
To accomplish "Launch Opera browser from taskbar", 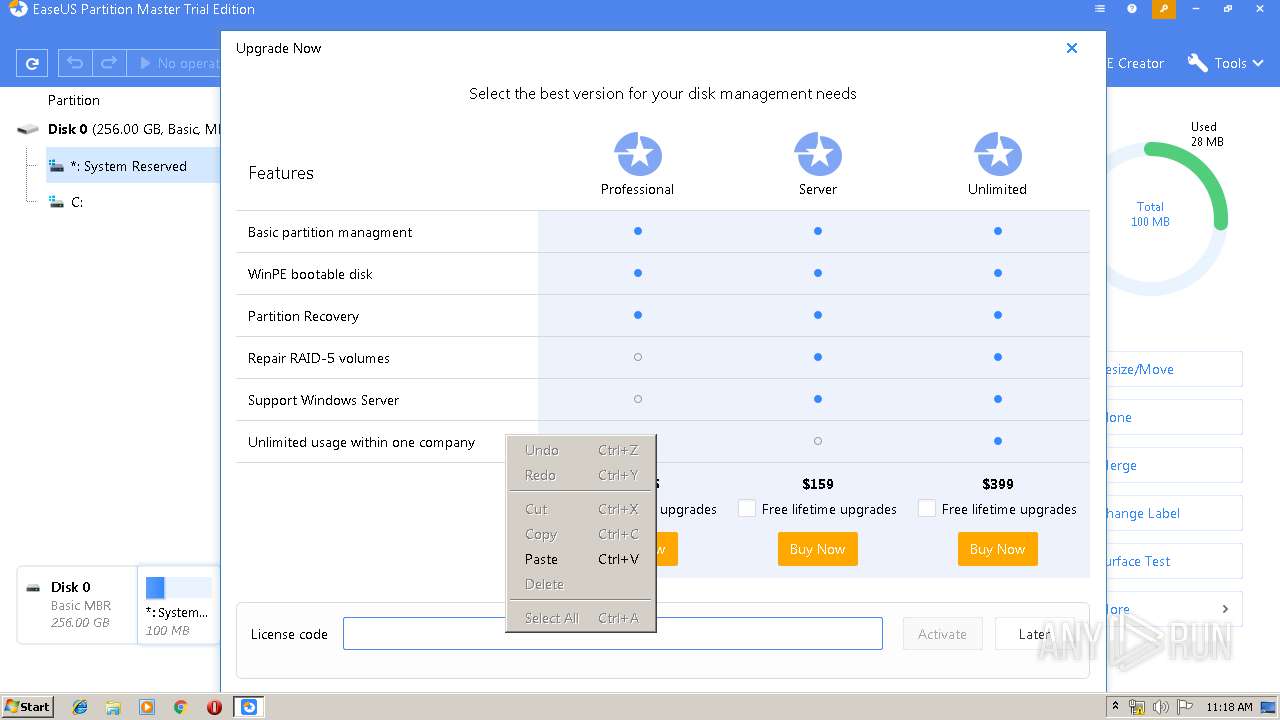I will click(x=214, y=707).
